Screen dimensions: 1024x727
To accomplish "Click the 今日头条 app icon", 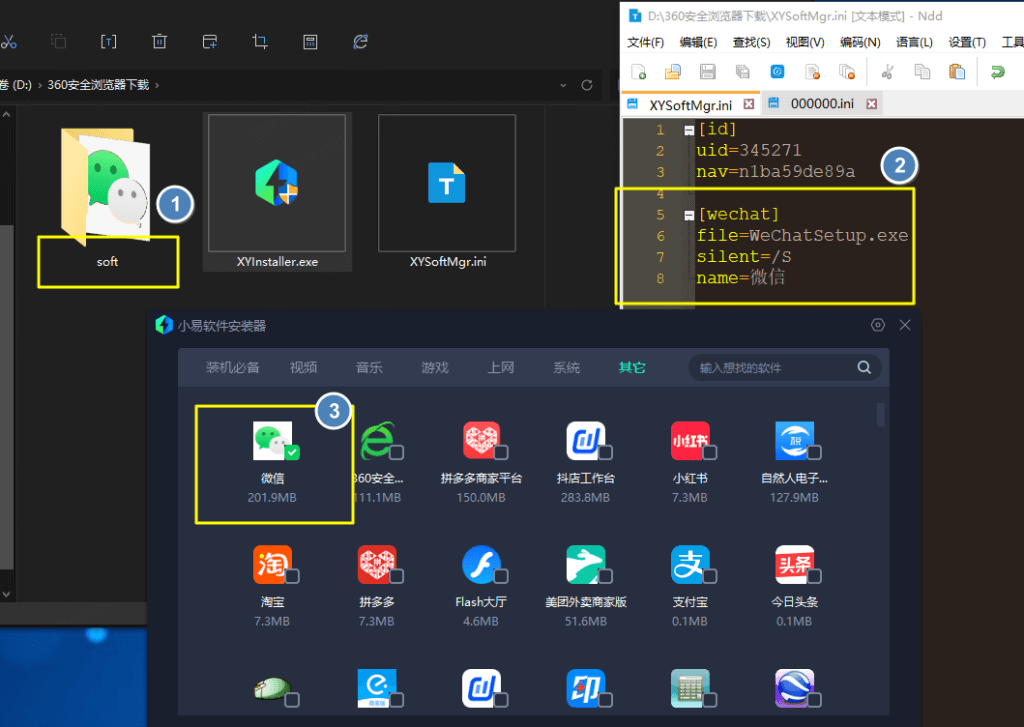I will coord(794,564).
